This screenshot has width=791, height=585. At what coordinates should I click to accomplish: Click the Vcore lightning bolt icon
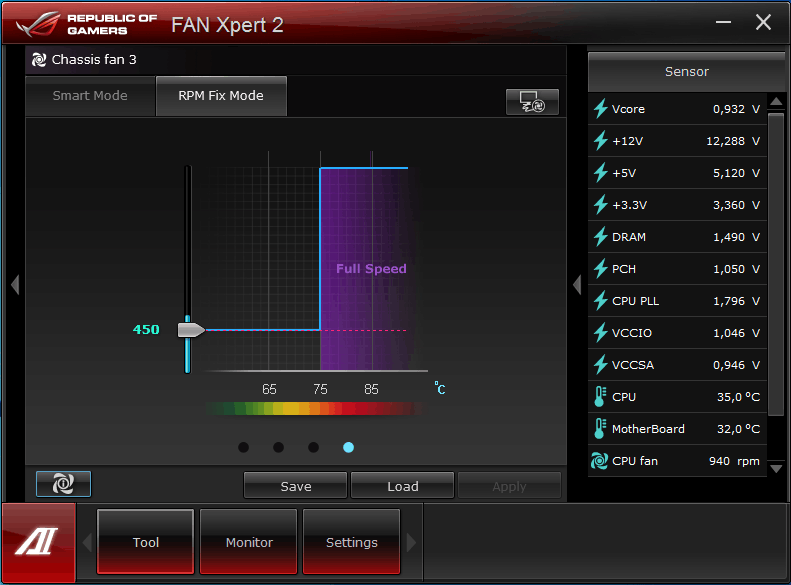point(600,109)
